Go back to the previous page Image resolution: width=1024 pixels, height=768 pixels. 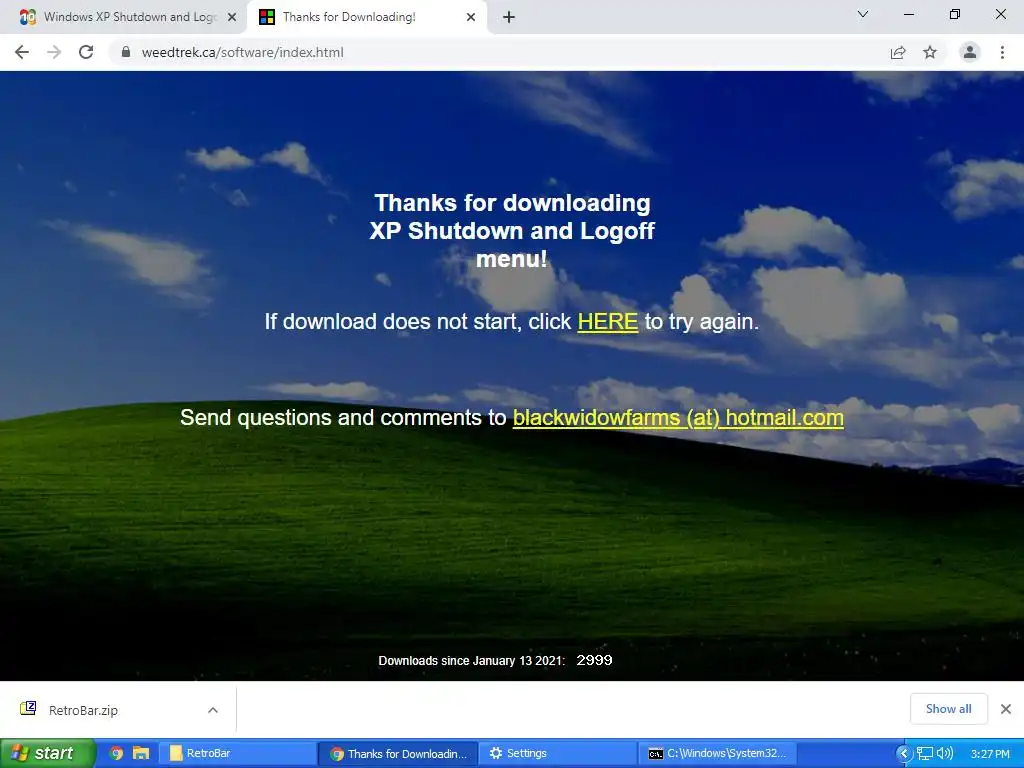(x=22, y=52)
